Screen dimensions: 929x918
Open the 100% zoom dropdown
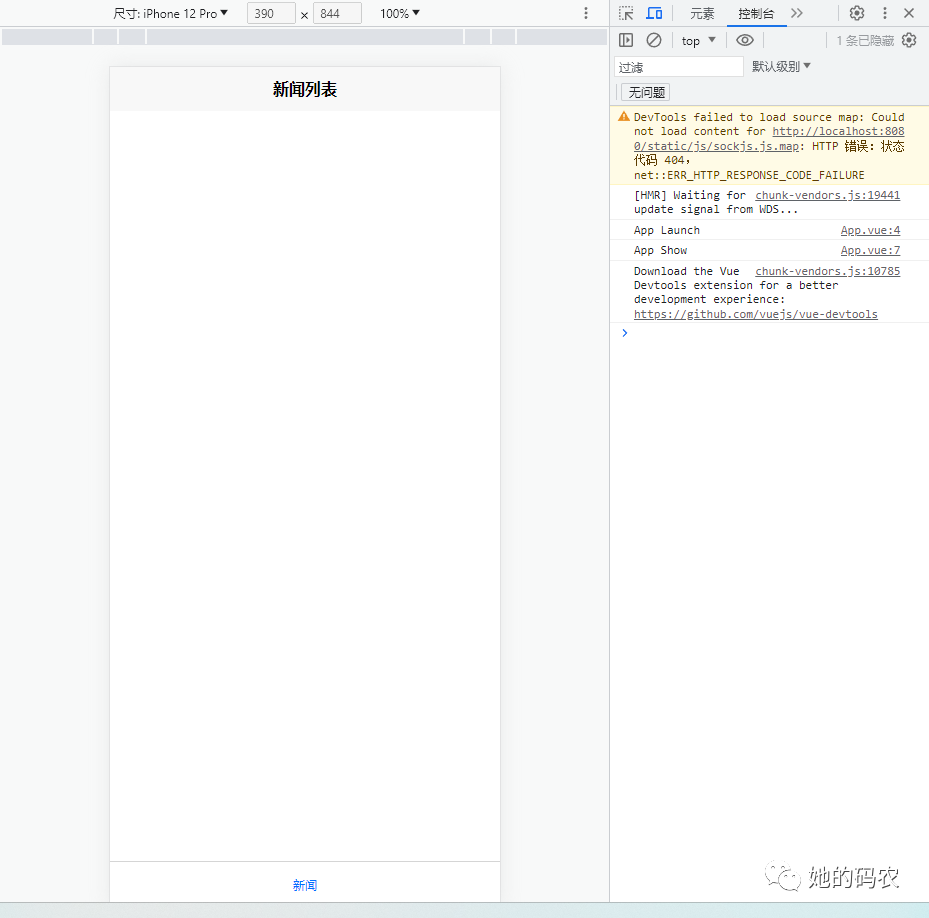pyautogui.click(x=400, y=13)
